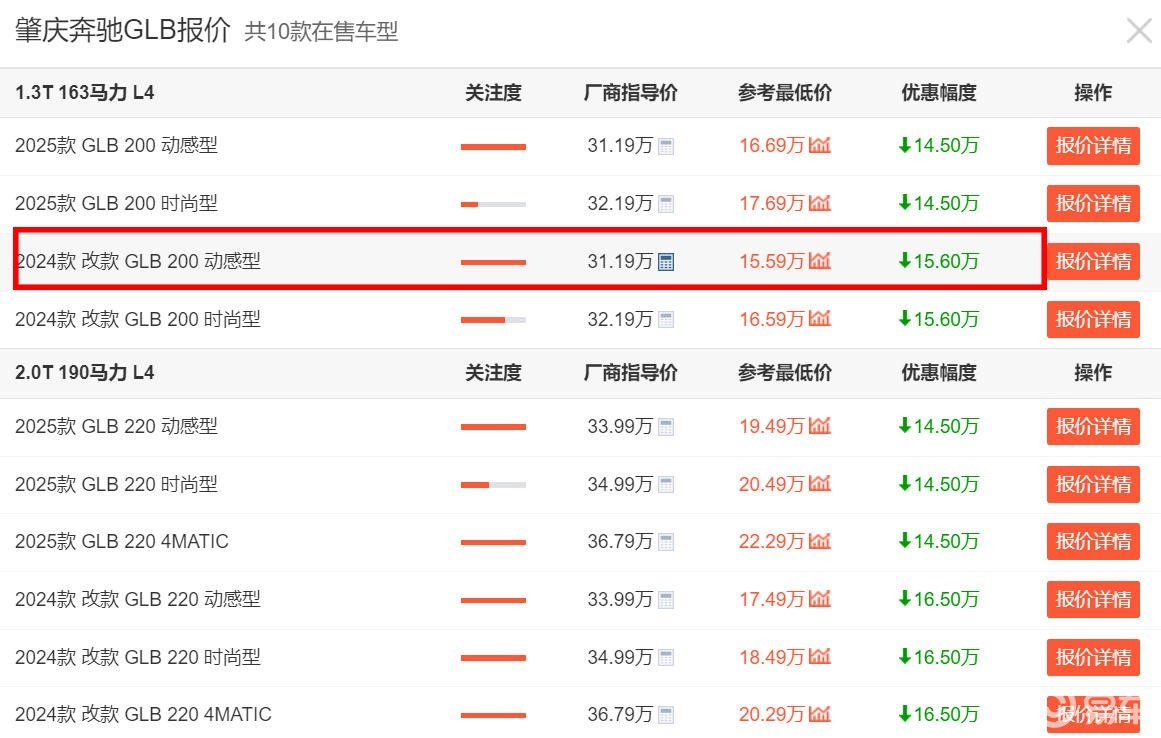Open 报价详情 for 2024款 改款 GLB 220 动感型
Screen dimensions: 1161x738
click(1093, 600)
